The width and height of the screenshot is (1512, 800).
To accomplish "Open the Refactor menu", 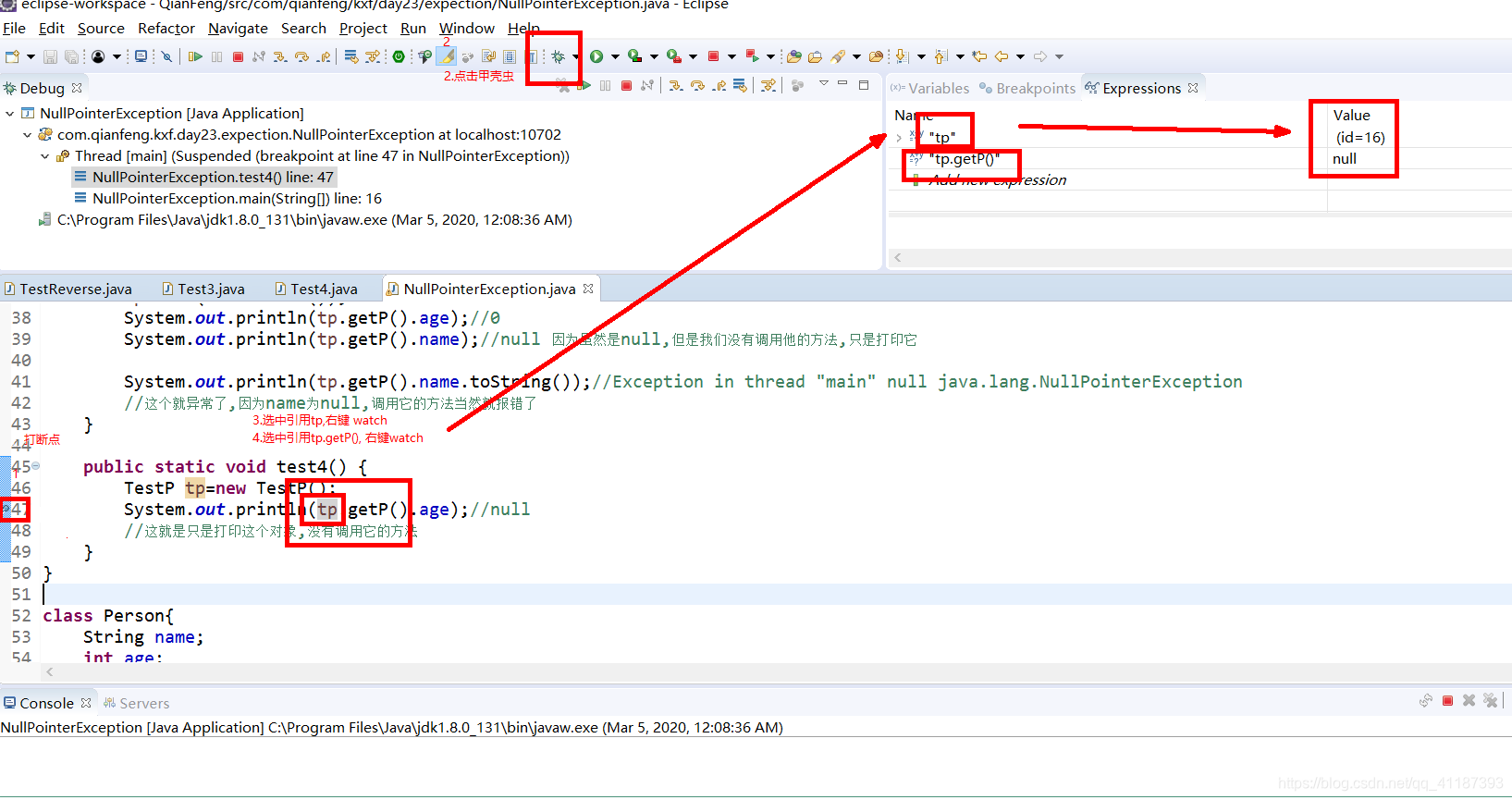I will coord(166,28).
